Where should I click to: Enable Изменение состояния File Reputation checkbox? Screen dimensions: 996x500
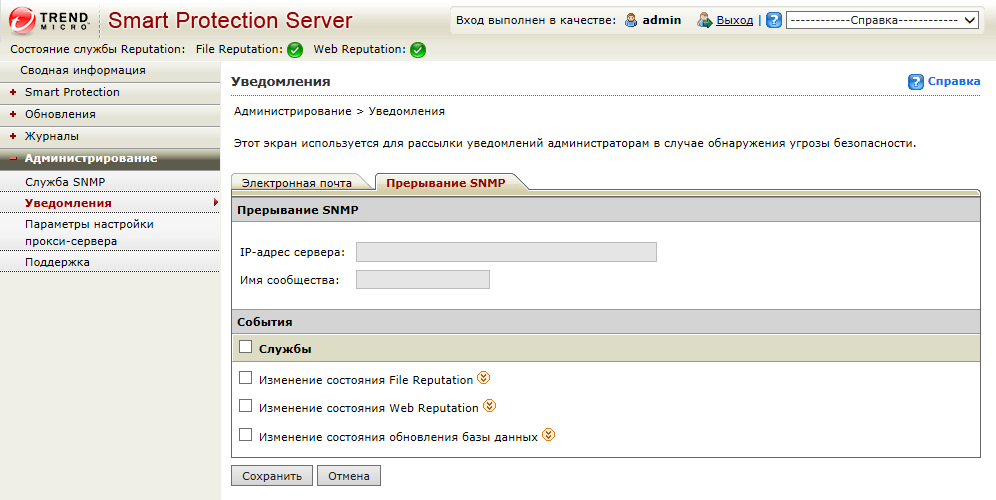tap(246, 378)
